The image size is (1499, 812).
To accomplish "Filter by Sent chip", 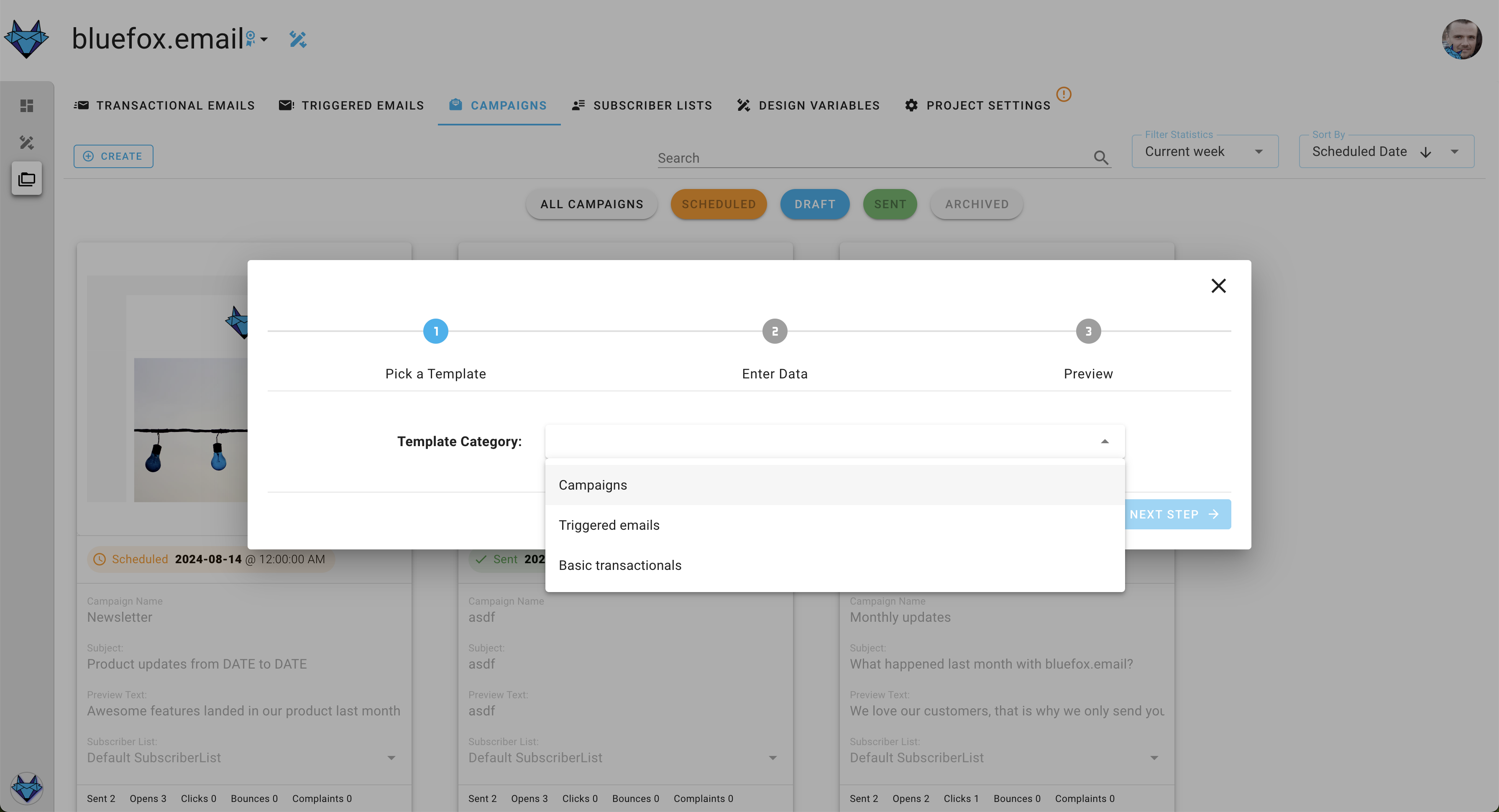I will pyautogui.click(x=890, y=204).
